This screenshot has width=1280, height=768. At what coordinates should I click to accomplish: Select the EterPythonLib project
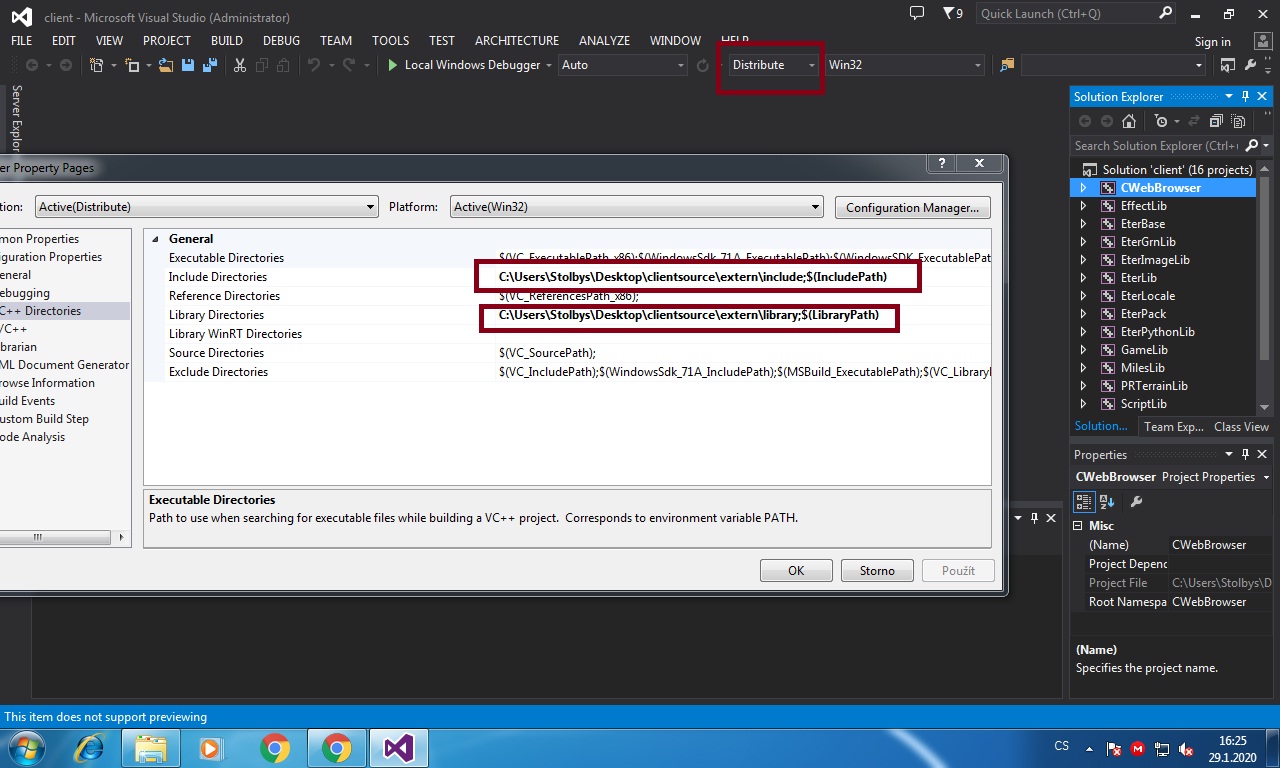pos(1157,332)
